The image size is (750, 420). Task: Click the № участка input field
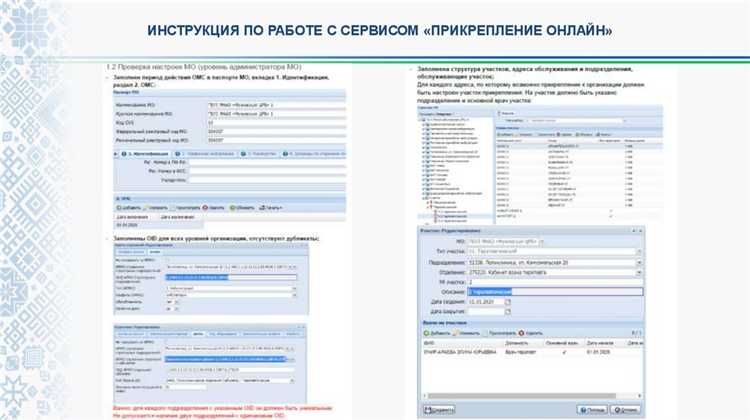tap(555, 282)
